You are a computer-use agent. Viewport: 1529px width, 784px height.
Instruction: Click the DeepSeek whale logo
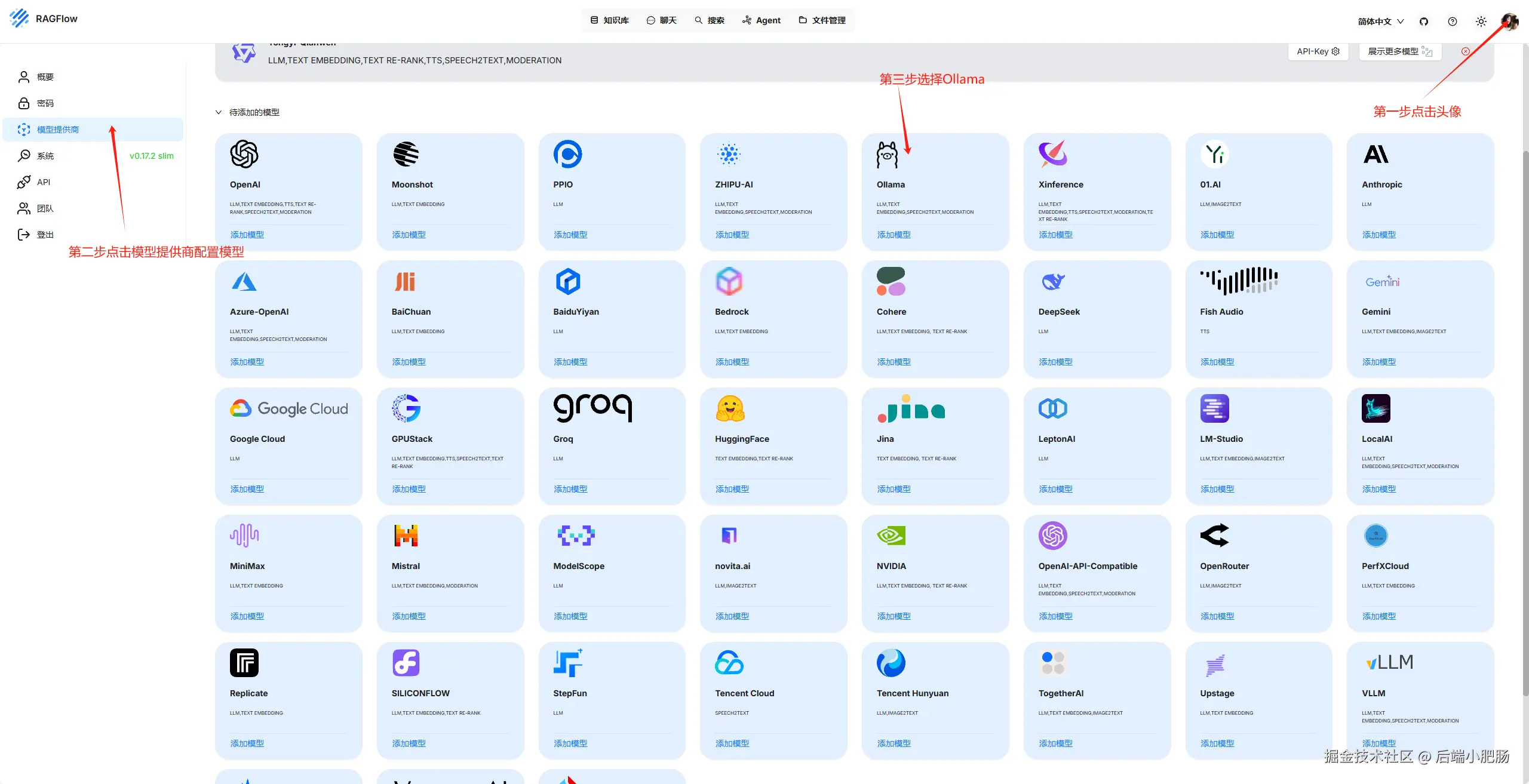pos(1052,281)
